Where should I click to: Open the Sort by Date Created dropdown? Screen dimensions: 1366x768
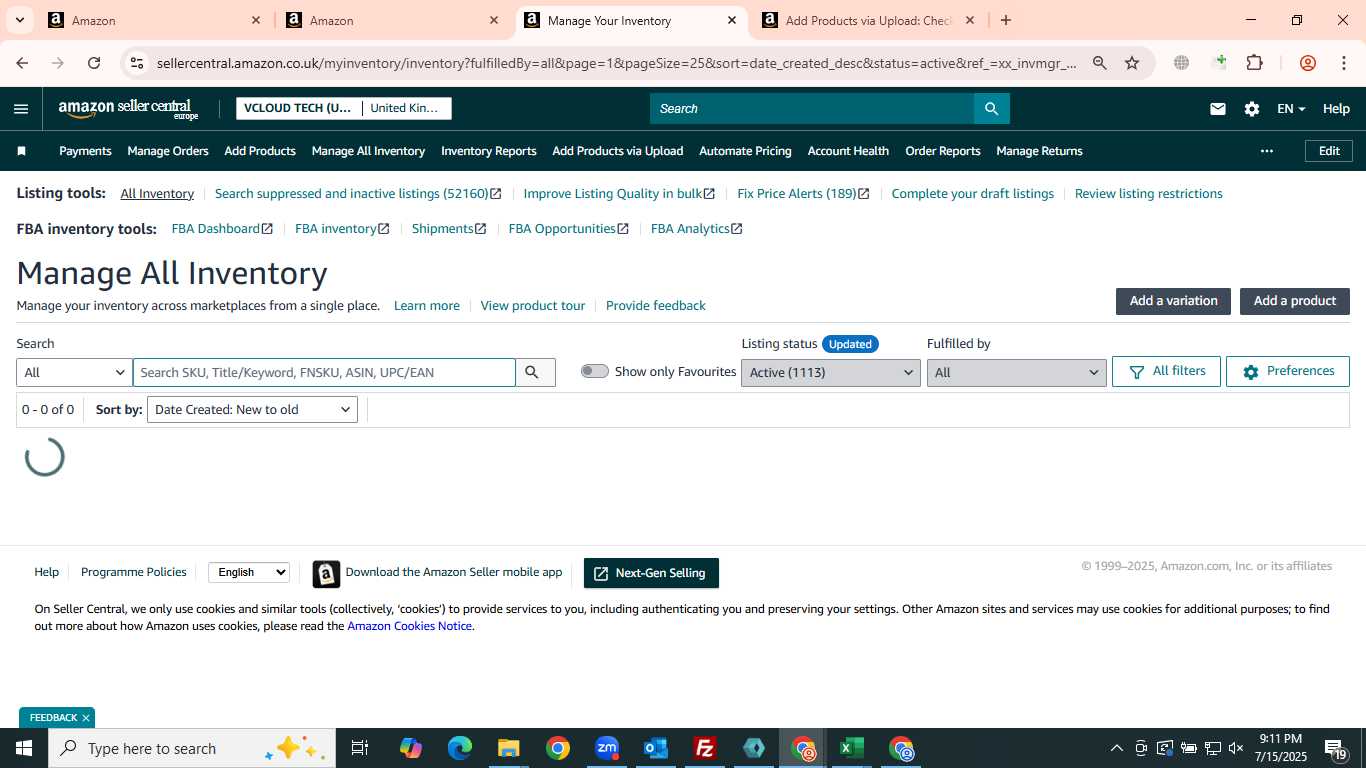[x=252, y=409]
